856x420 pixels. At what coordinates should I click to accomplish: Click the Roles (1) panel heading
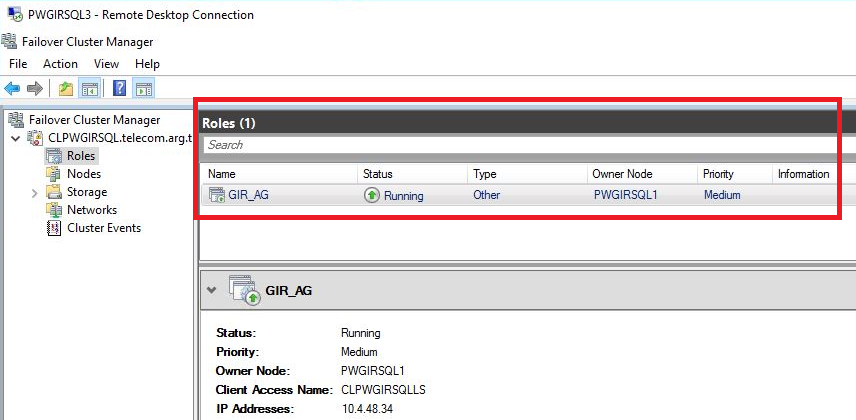point(229,123)
